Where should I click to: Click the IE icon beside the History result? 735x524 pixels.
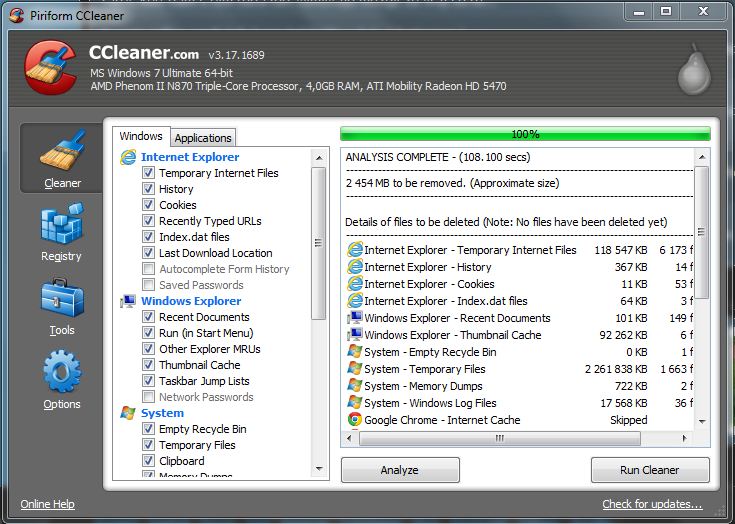point(355,267)
